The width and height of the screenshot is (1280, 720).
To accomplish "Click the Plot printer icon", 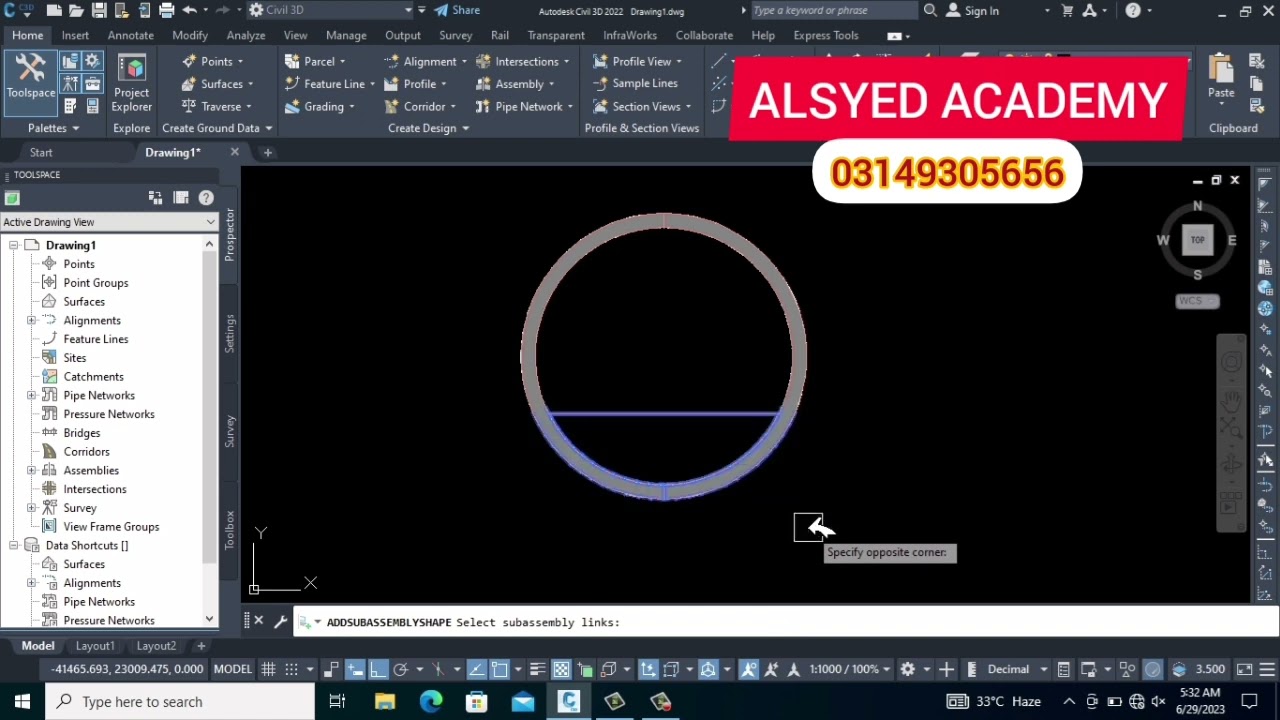I will 167,11.
